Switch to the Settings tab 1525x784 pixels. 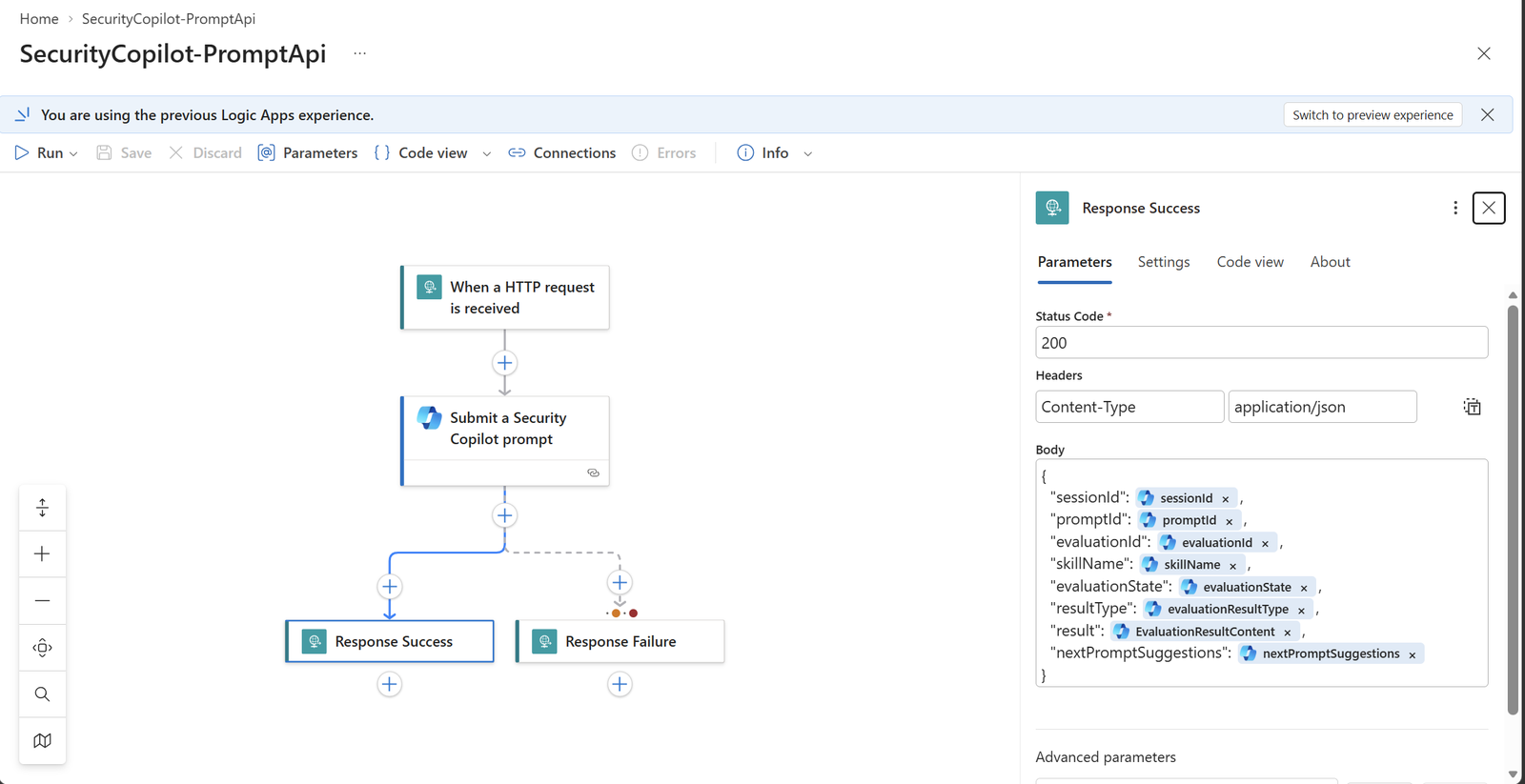click(1164, 262)
